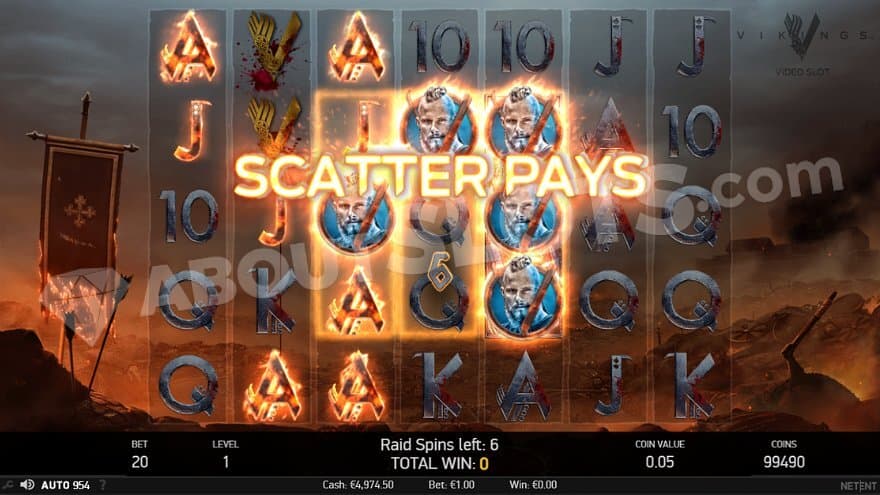The image size is (880, 495).
Task: Click the coins balance 99490
Action: coord(783,462)
